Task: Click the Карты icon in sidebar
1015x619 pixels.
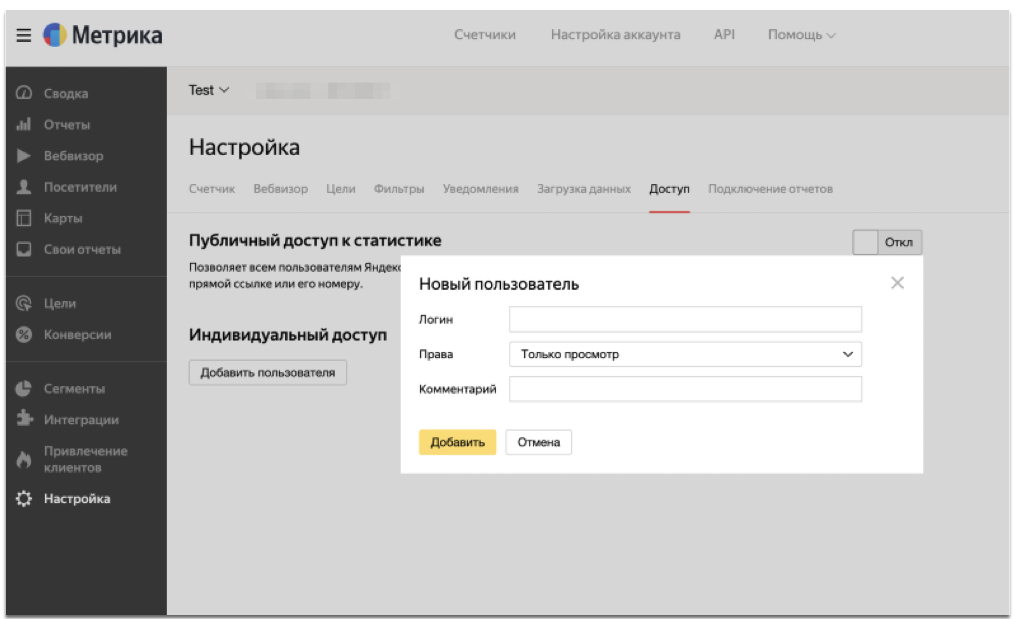Action: [24, 218]
